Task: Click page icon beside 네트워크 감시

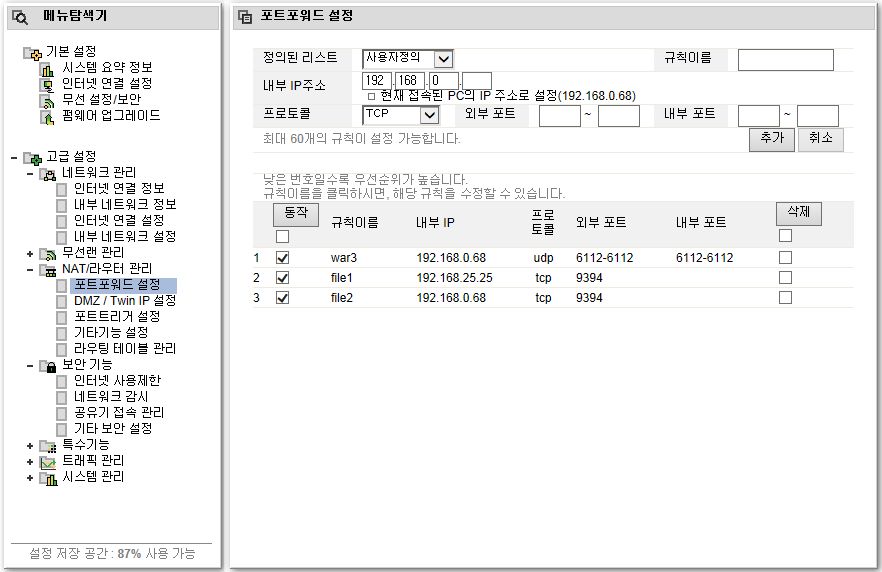Action: click(62, 398)
